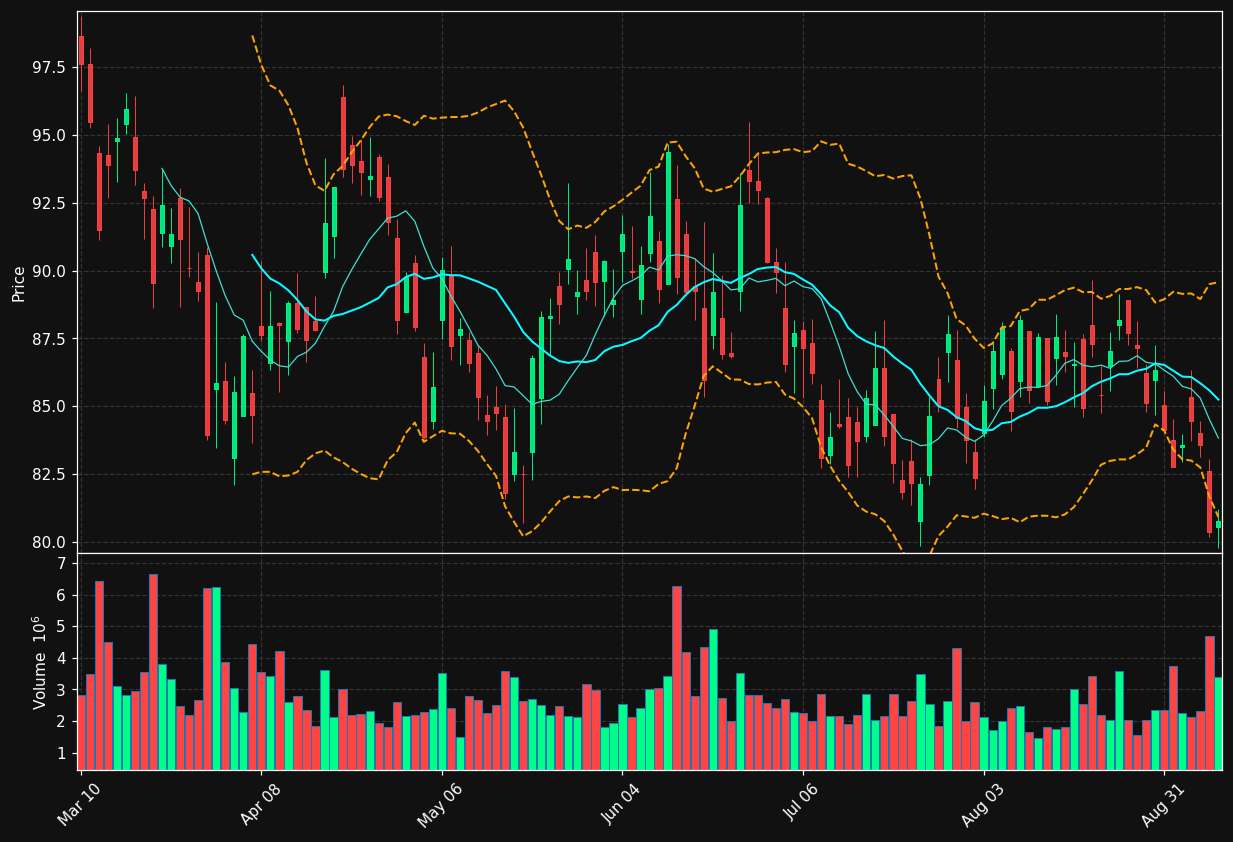
Task: Select the Apr 08 date label
Action: pos(259,804)
